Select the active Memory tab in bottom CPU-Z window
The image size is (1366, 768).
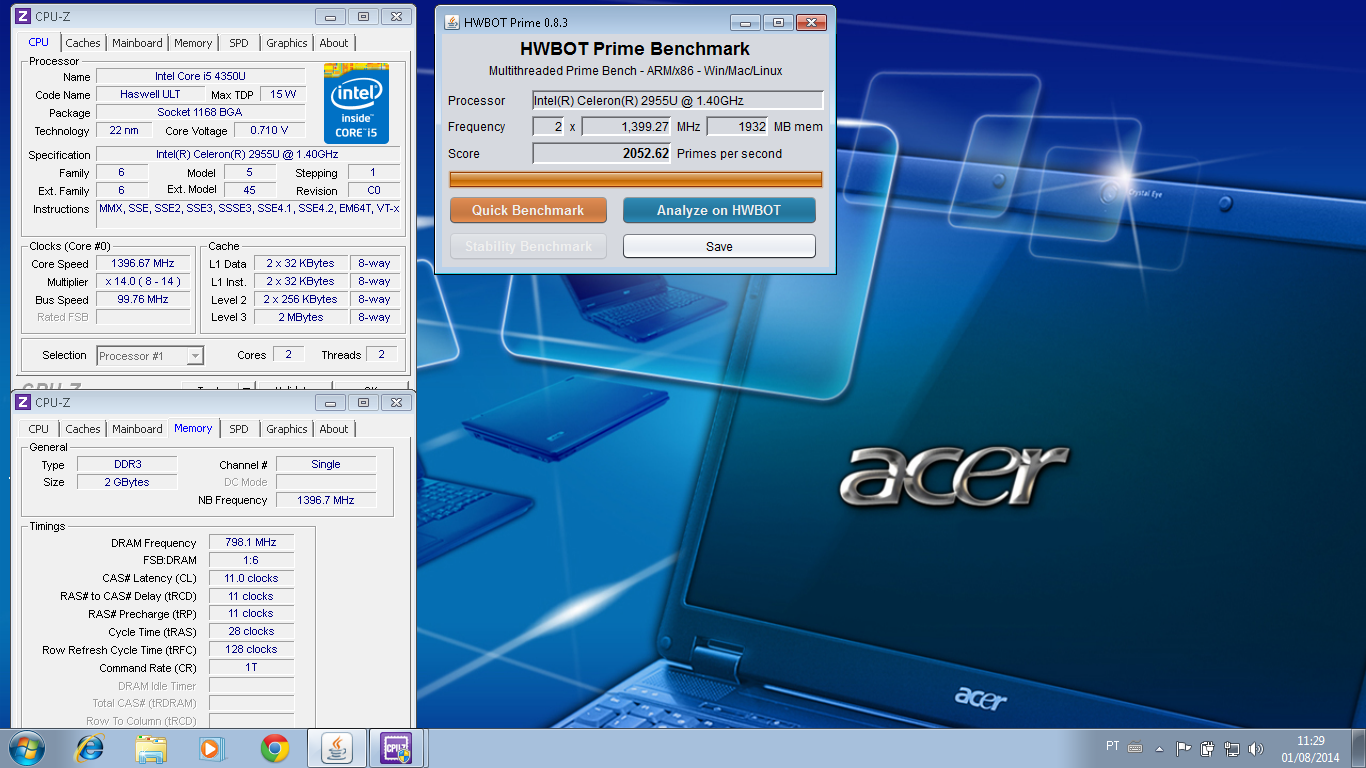[193, 428]
